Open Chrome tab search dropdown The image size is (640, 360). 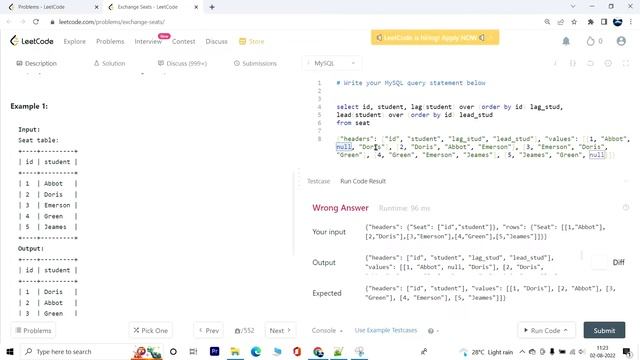[573, 7]
